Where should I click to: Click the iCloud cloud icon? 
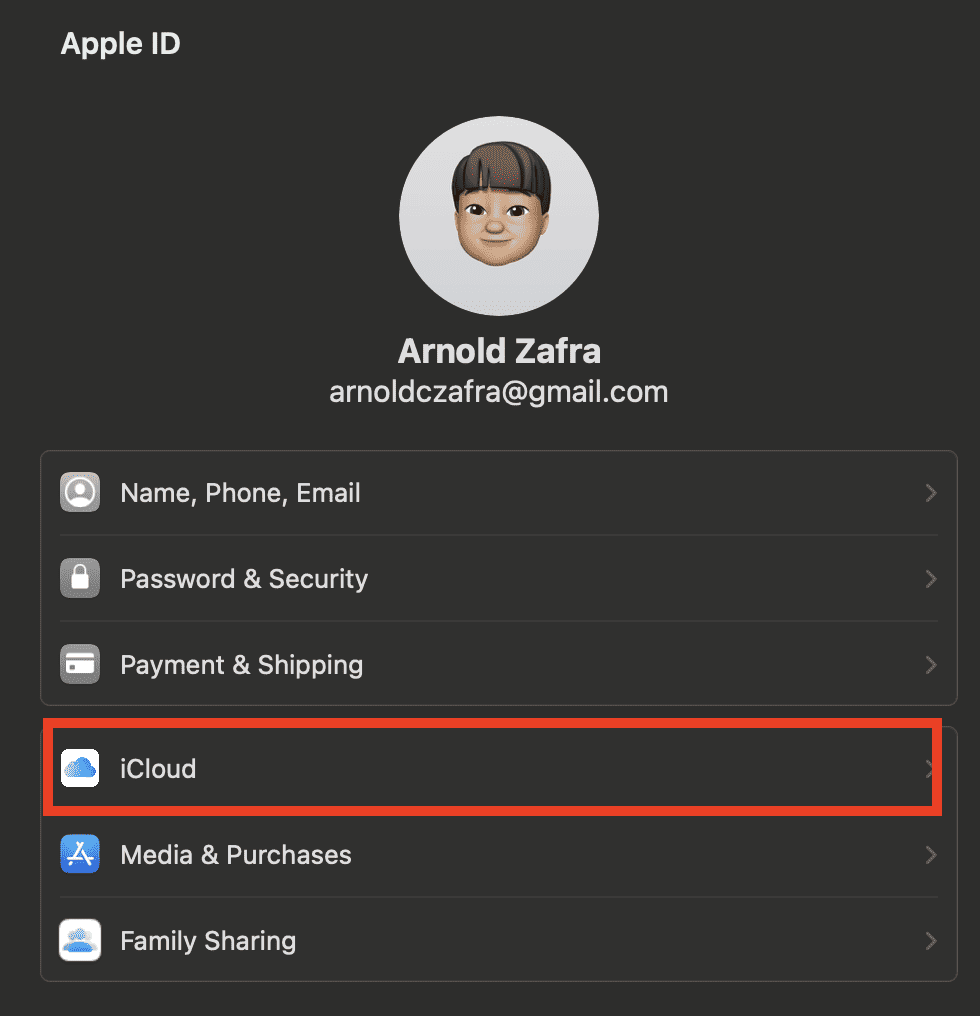(x=80, y=768)
